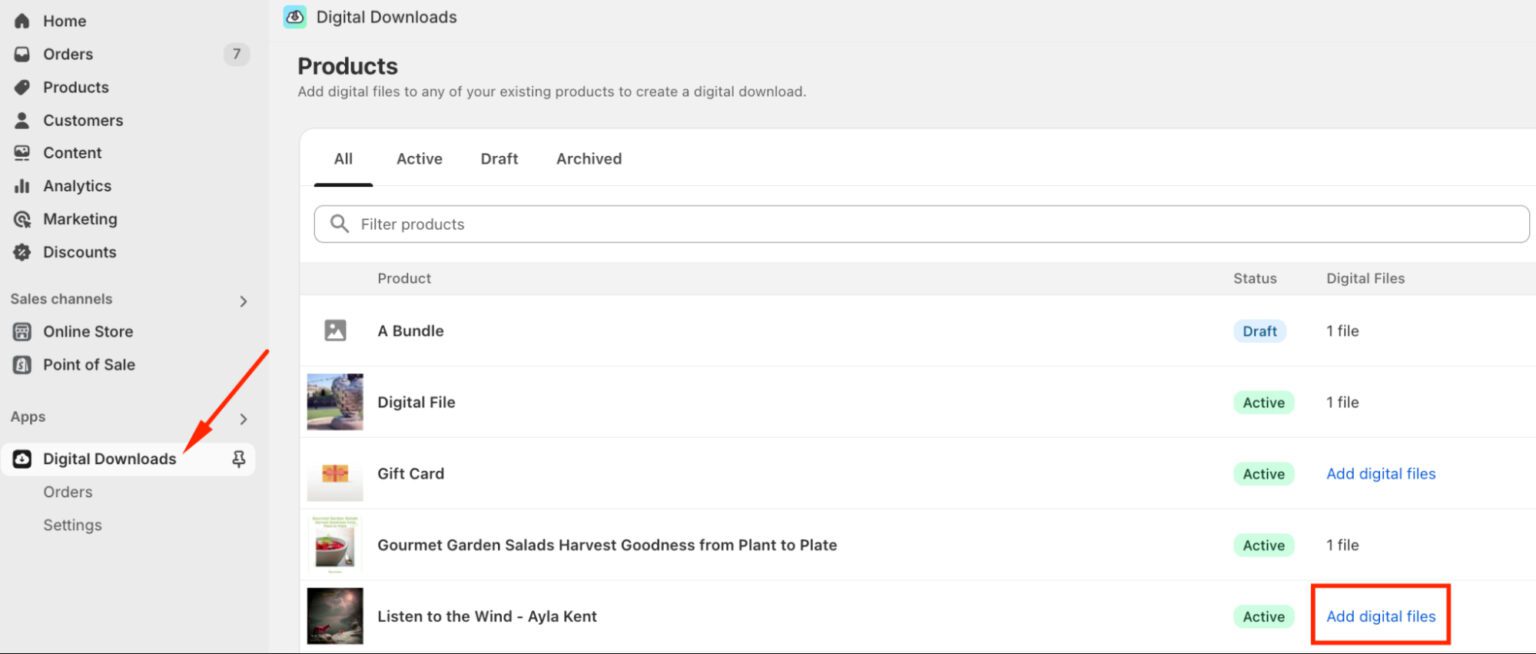Click the Digital File product thumbnail

coord(335,402)
